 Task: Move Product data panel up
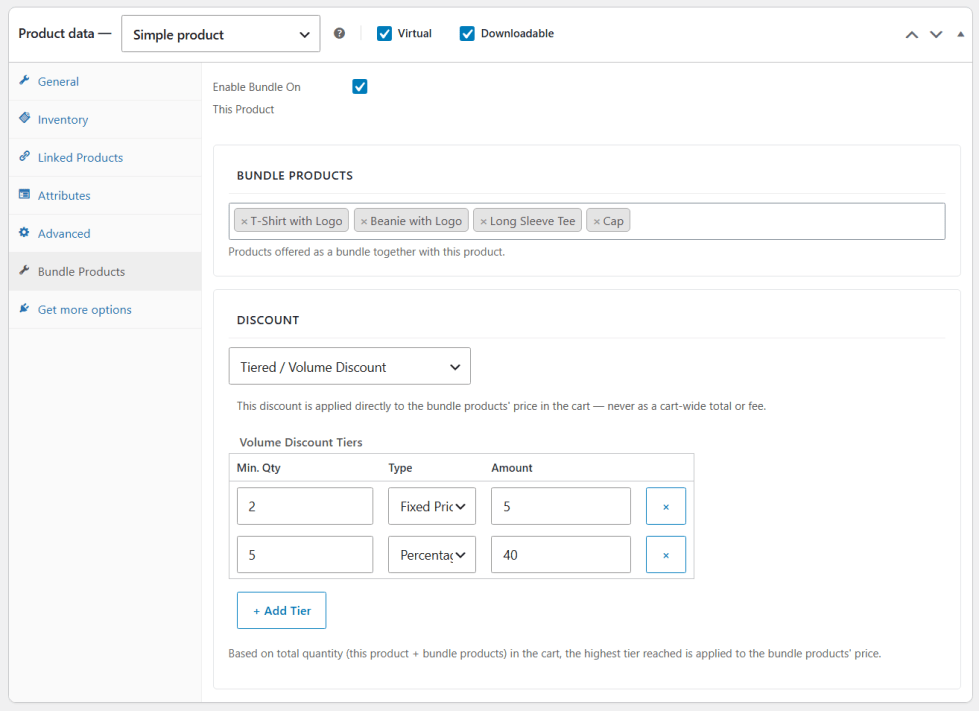tap(912, 34)
